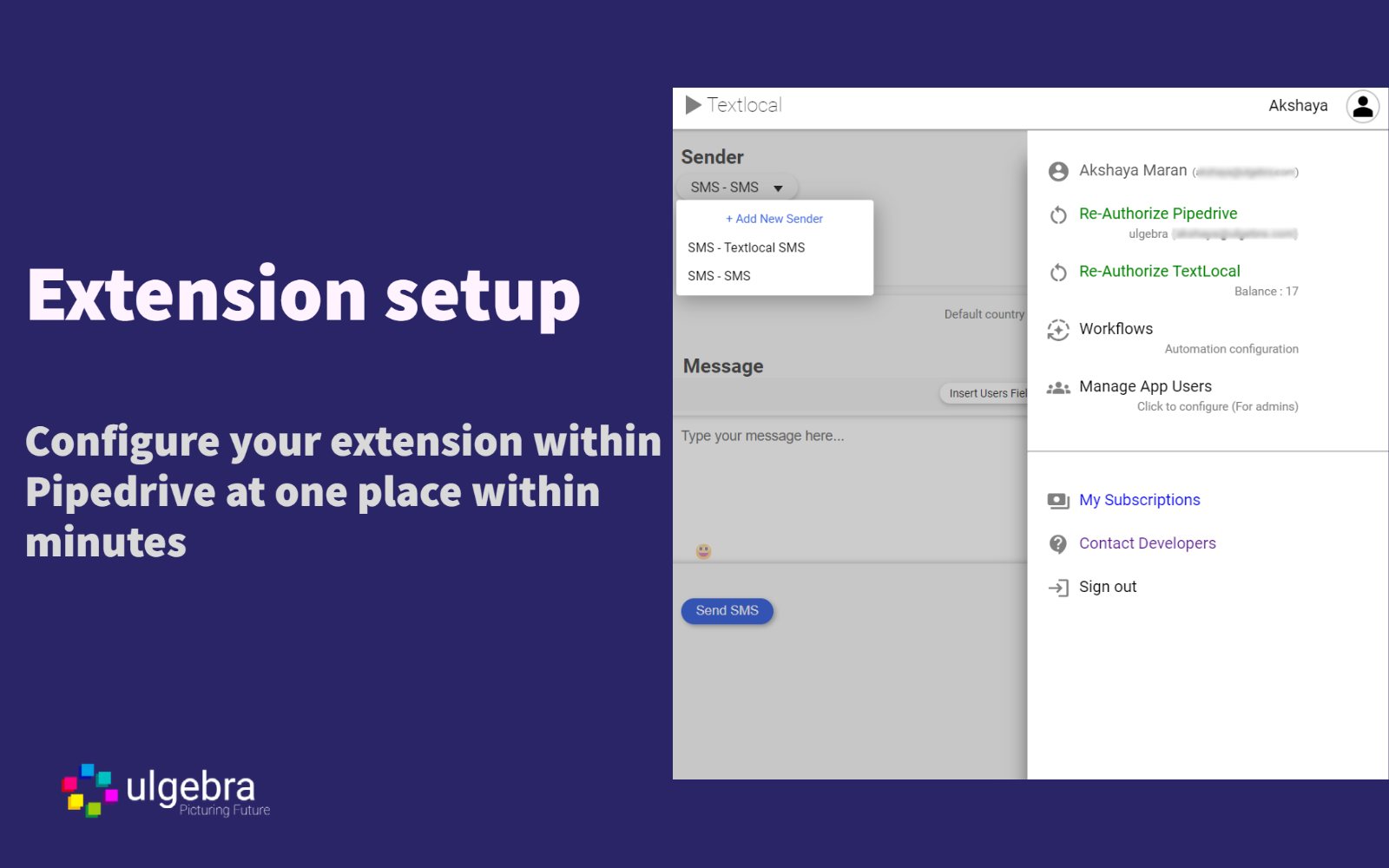Viewport: 1389px width, 868px height.
Task: Click the Sender heading
Action: (x=712, y=157)
